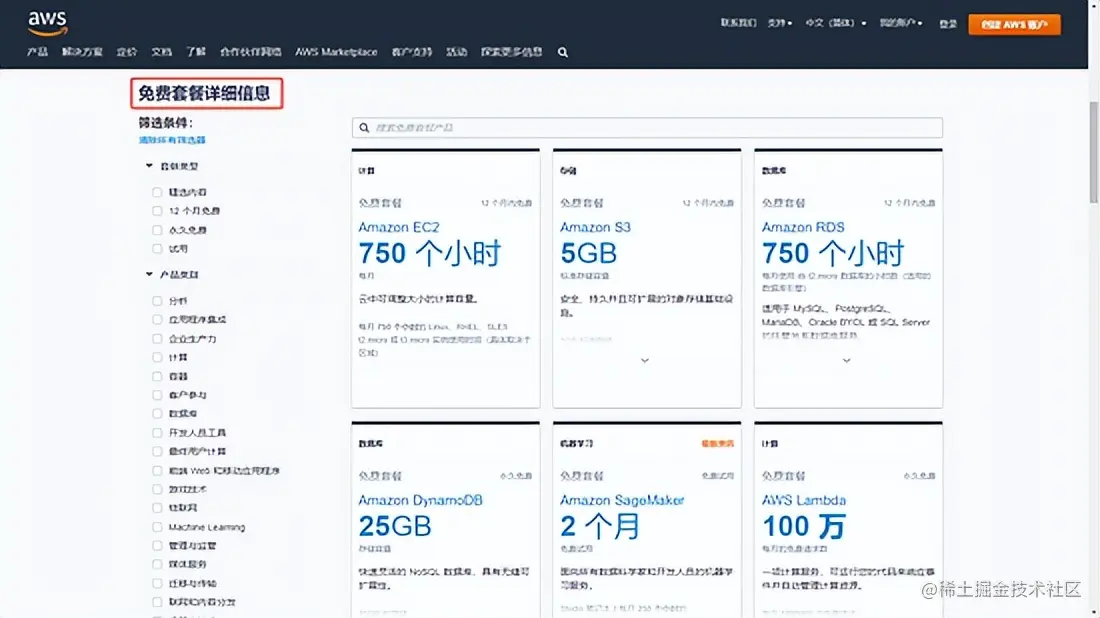
Task: Open the navigation bar search icon
Action: 563,52
